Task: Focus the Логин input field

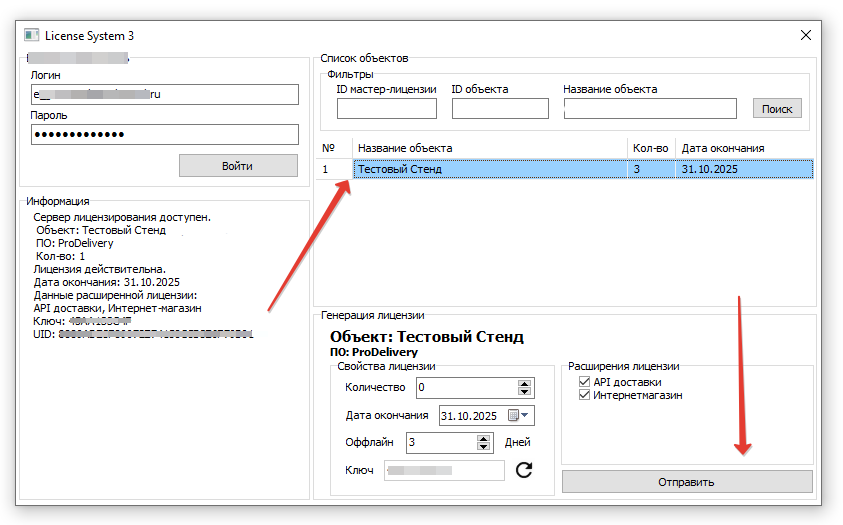Action: point(165,94)
